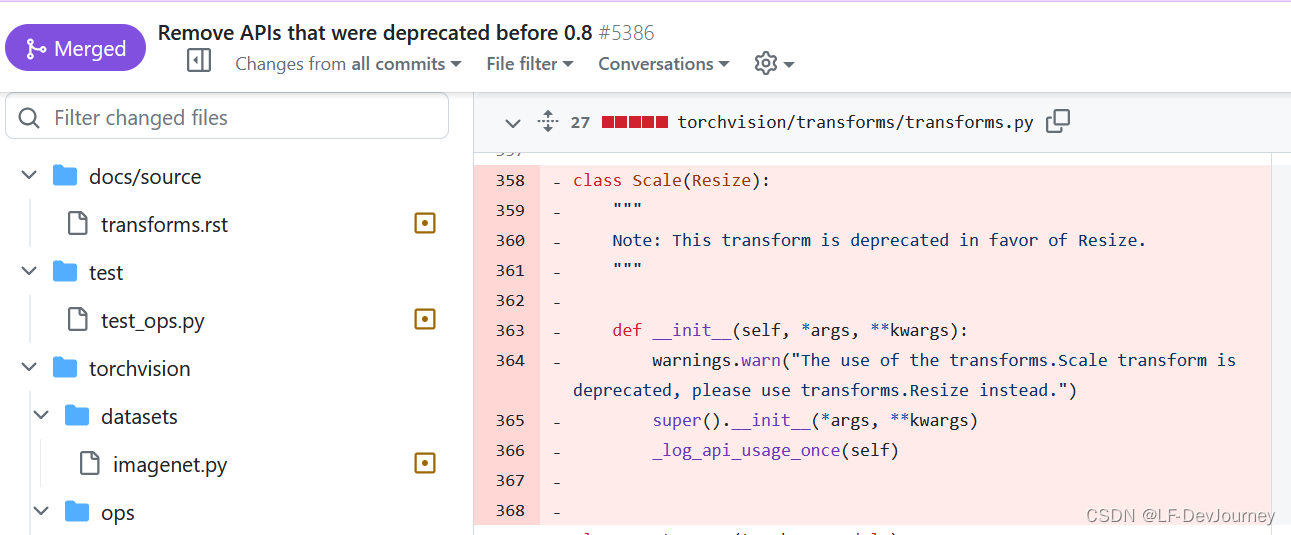Collapse the test folder
Screen dimensions: 1291x535
(29, 272)
